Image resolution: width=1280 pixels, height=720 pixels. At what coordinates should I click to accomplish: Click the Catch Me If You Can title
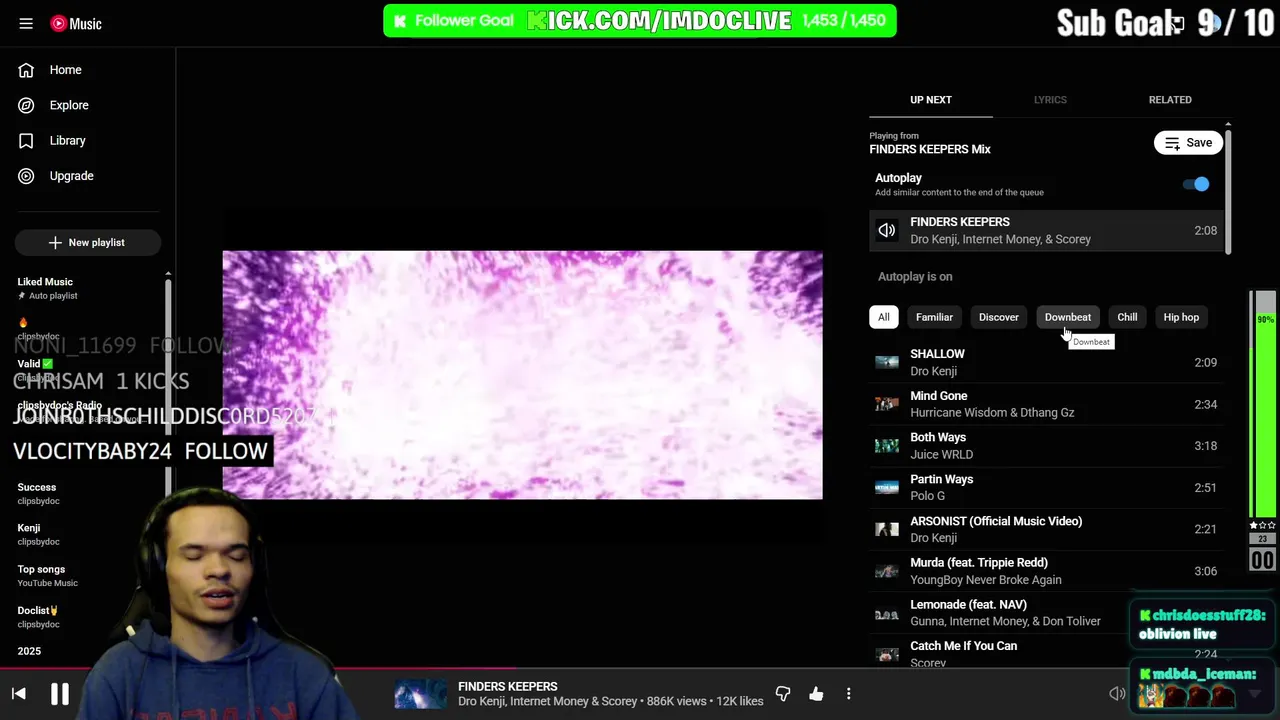pyautogui.click(x=963, y=646)
